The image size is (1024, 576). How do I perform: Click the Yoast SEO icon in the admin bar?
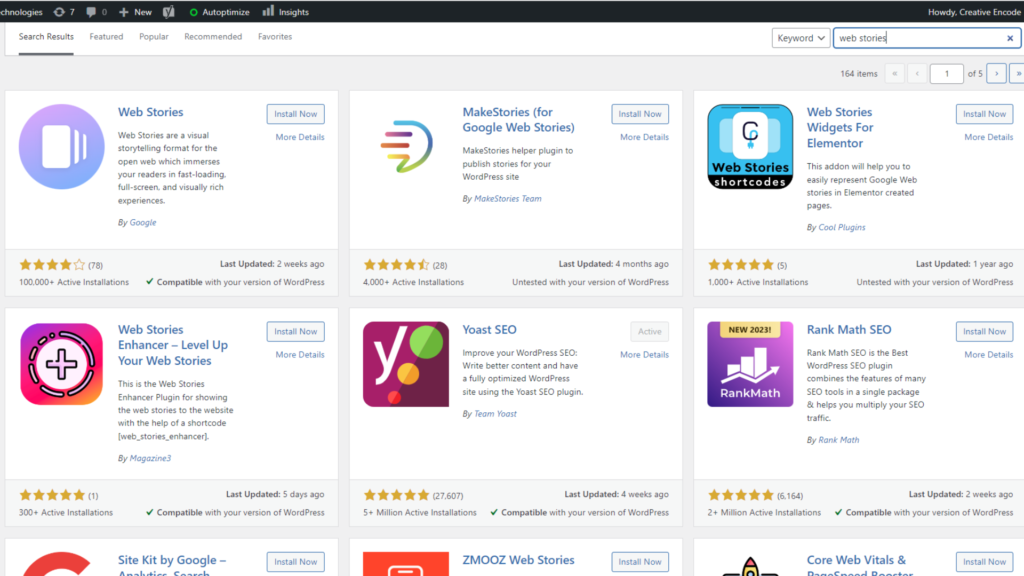(170, 12)
